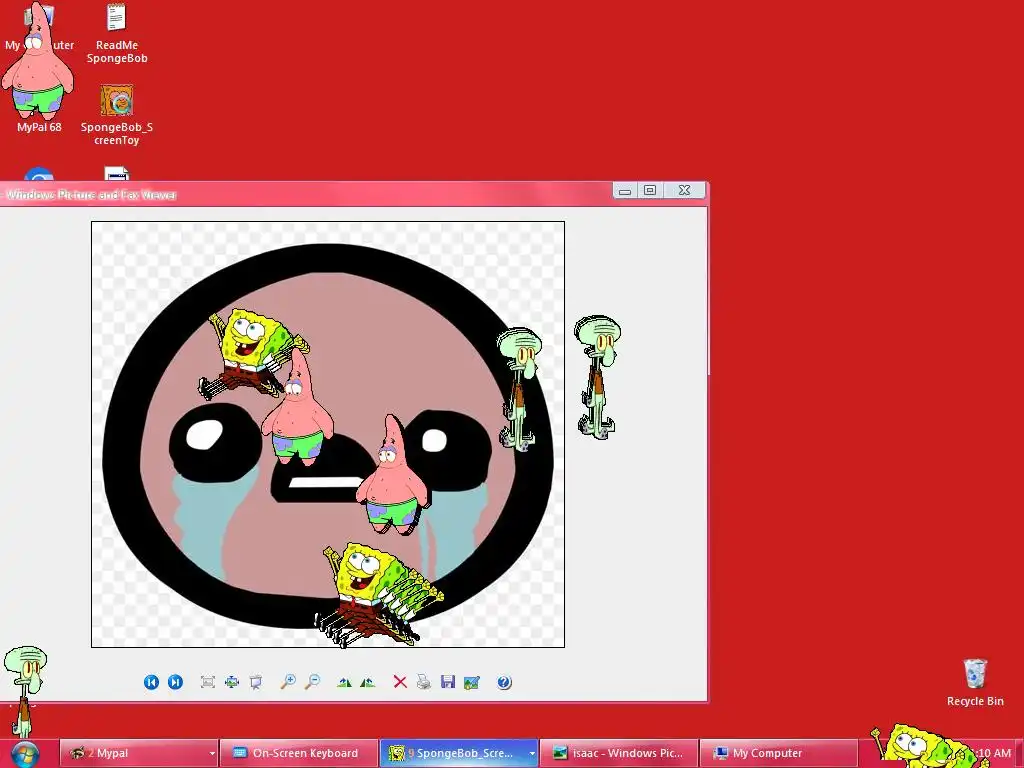Go to the previous image in viewer
Image resolution: width=1024 pixels, height=768 pixels.
(151, 682)
